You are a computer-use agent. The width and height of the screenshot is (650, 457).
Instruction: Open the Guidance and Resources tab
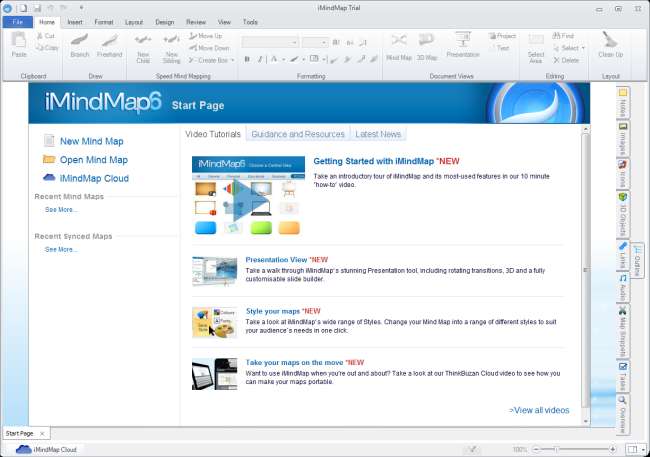298,134
